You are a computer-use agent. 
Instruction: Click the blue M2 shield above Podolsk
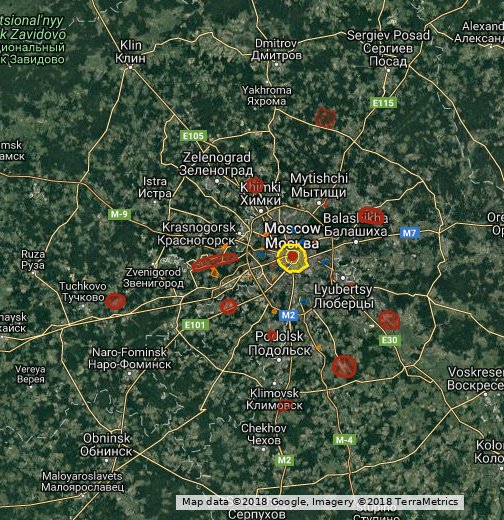pyautogui.click(x=288, y=315)
